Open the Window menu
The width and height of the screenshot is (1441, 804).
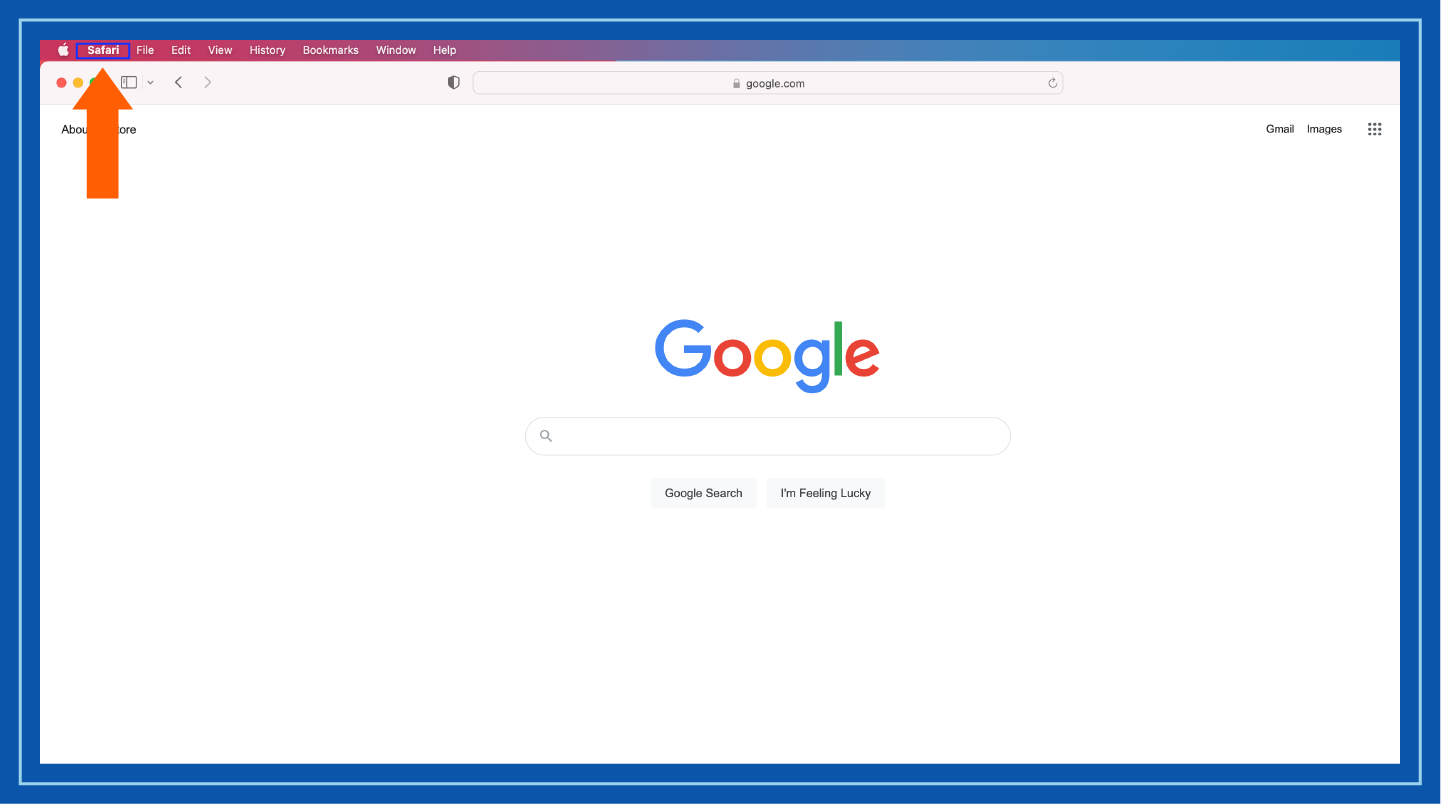395,50
